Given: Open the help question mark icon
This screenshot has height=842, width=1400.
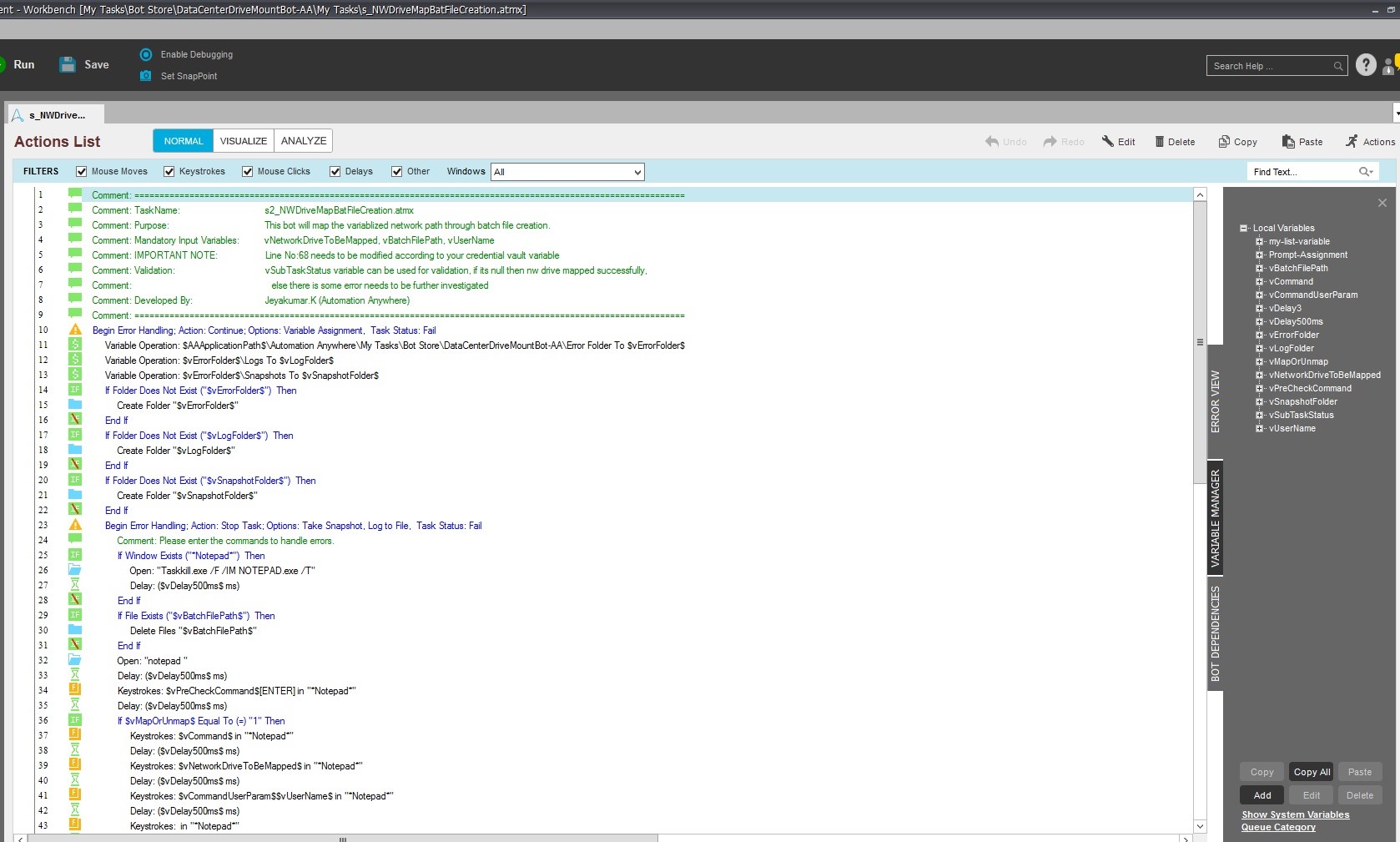Looking at the screenshot, I should pyautogui.click(x=1365, y=65).
